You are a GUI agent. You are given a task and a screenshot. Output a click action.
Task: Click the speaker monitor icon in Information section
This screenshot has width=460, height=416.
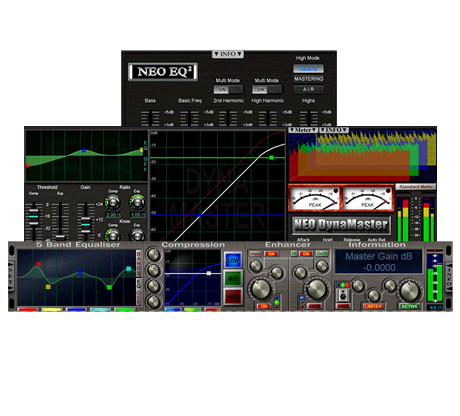pyautogui.click(x=343, y=295)
